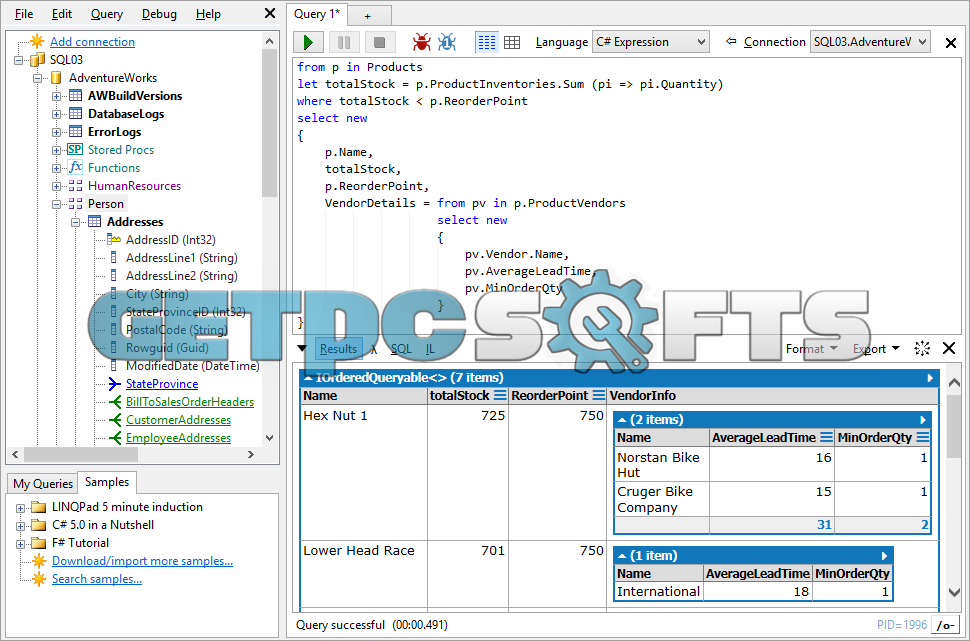The width and height of the screenshot is (970, 641).
Task: Open the File menu
Action: point(24,14)
